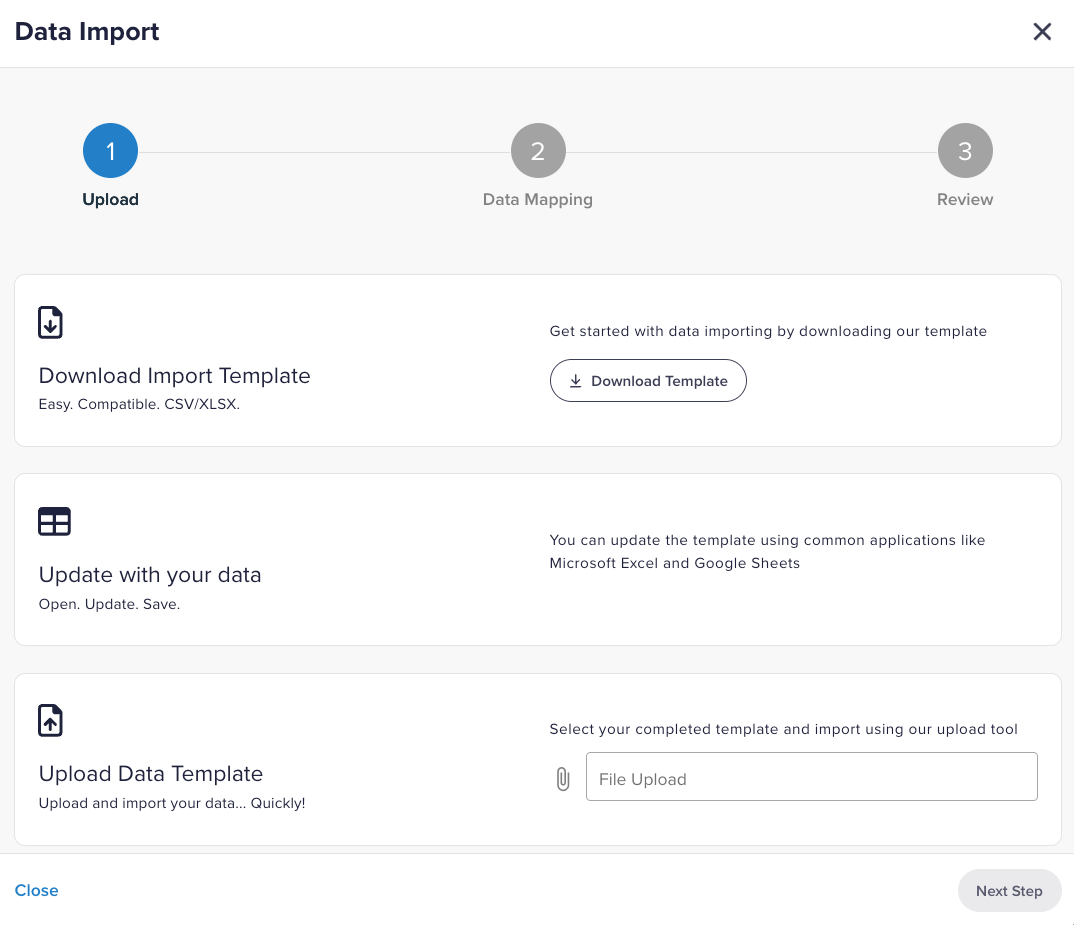Image resolution: width=1074 pixels, height=925 pixels.
Task: Click the Upload Data Template heading
Action: 151,774
